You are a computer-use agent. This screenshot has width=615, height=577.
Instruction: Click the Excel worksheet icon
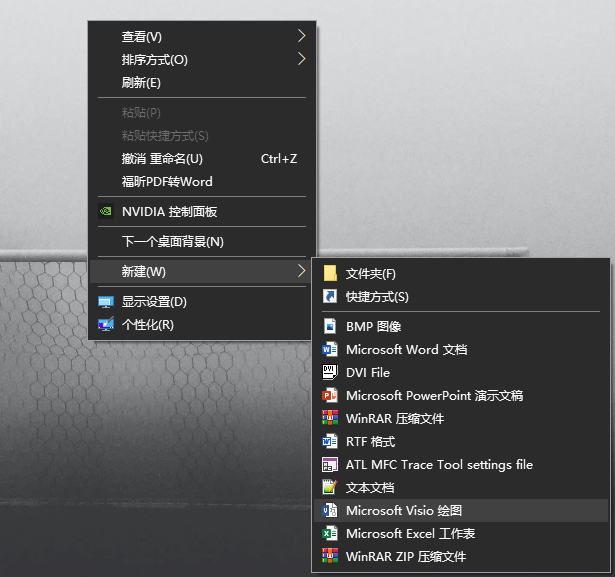[x=330, y=533]
